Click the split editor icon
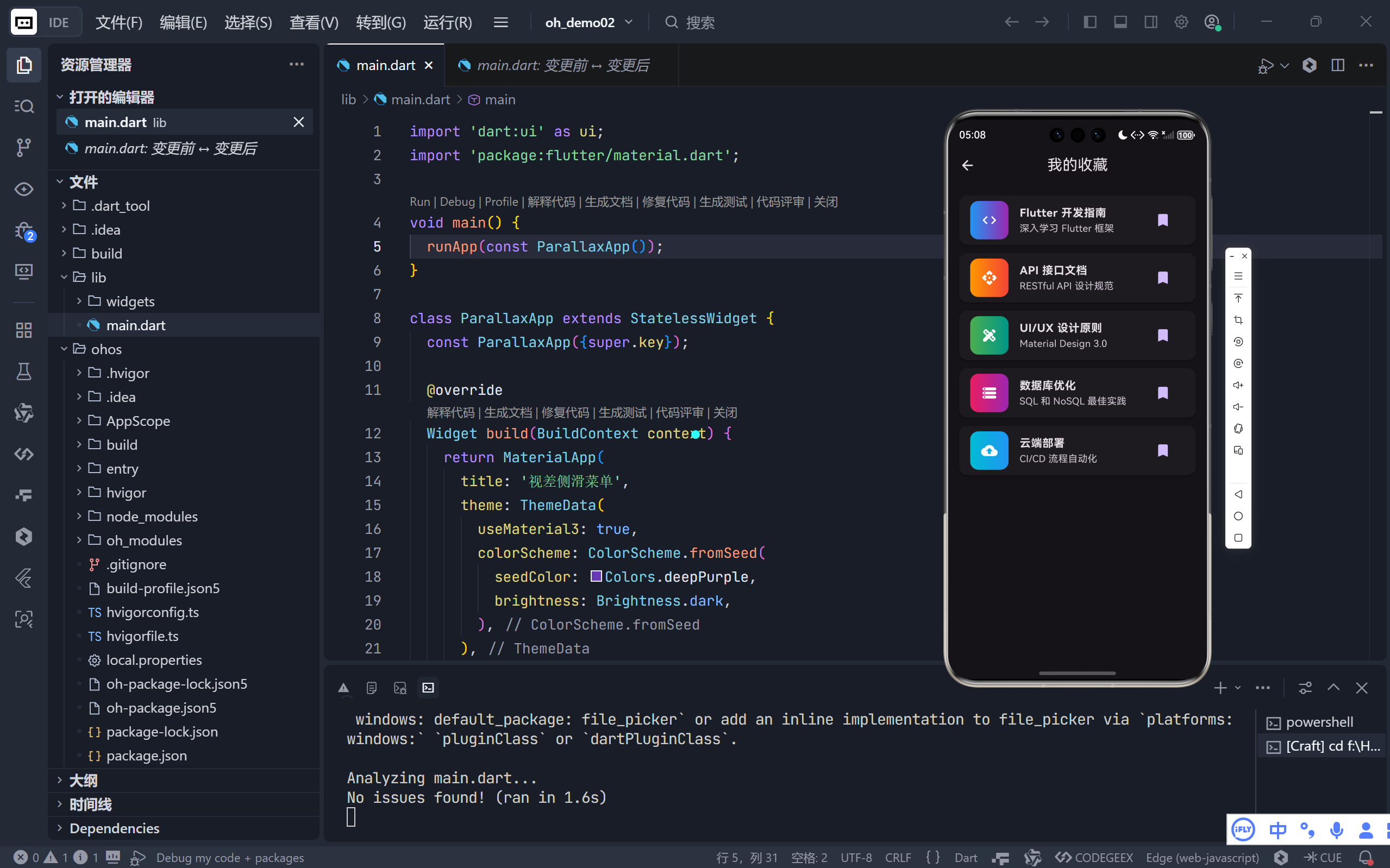1390x868 pixels. [1337, 65]
